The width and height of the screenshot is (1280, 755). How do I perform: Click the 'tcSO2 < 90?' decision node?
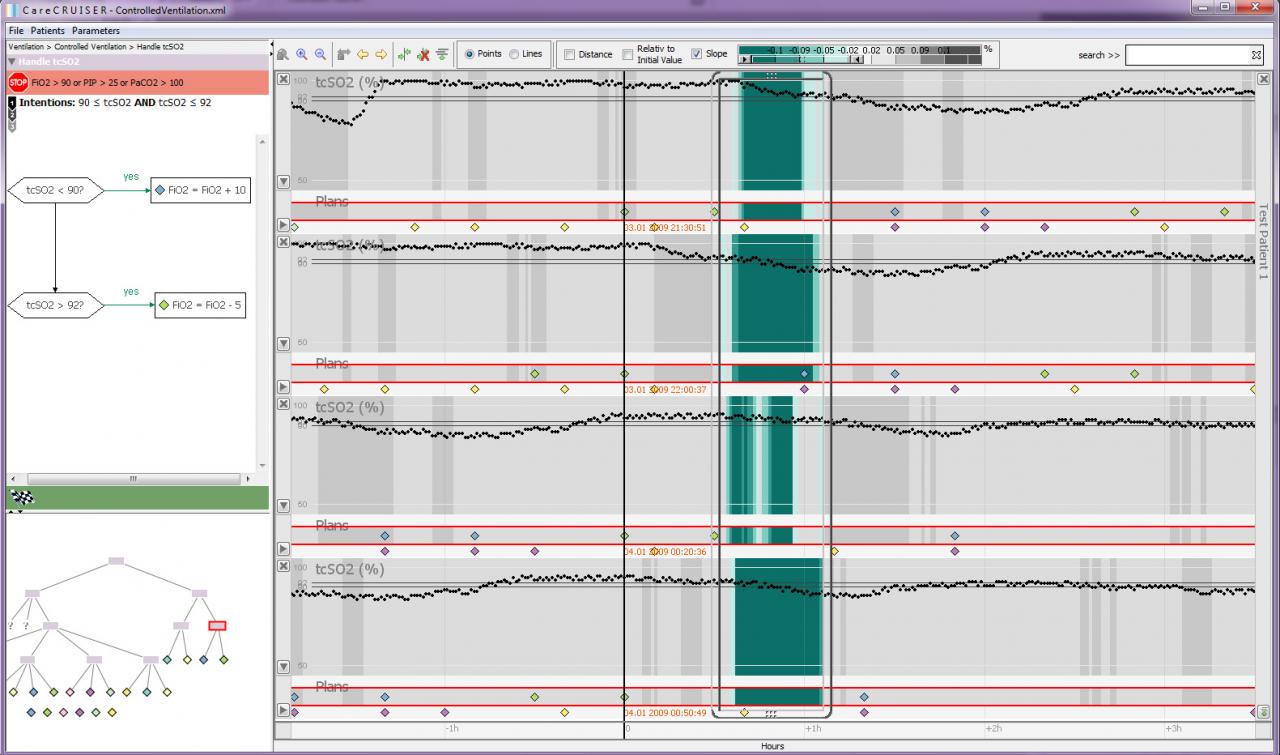point(55,190)
